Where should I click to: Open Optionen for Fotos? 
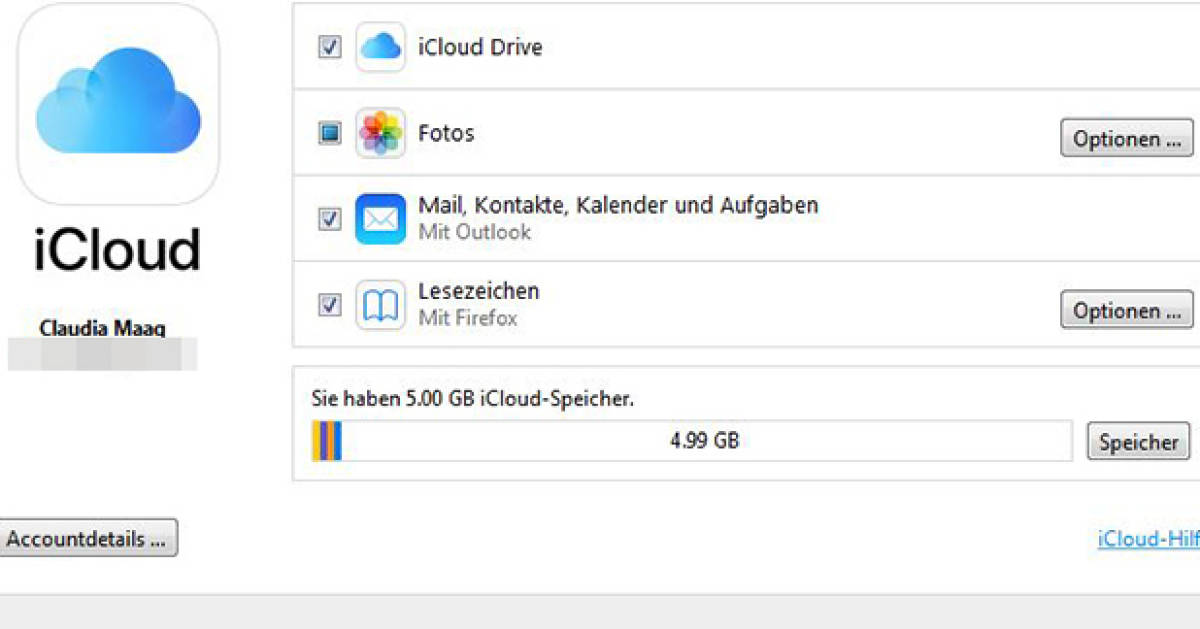pos(1127,139)
